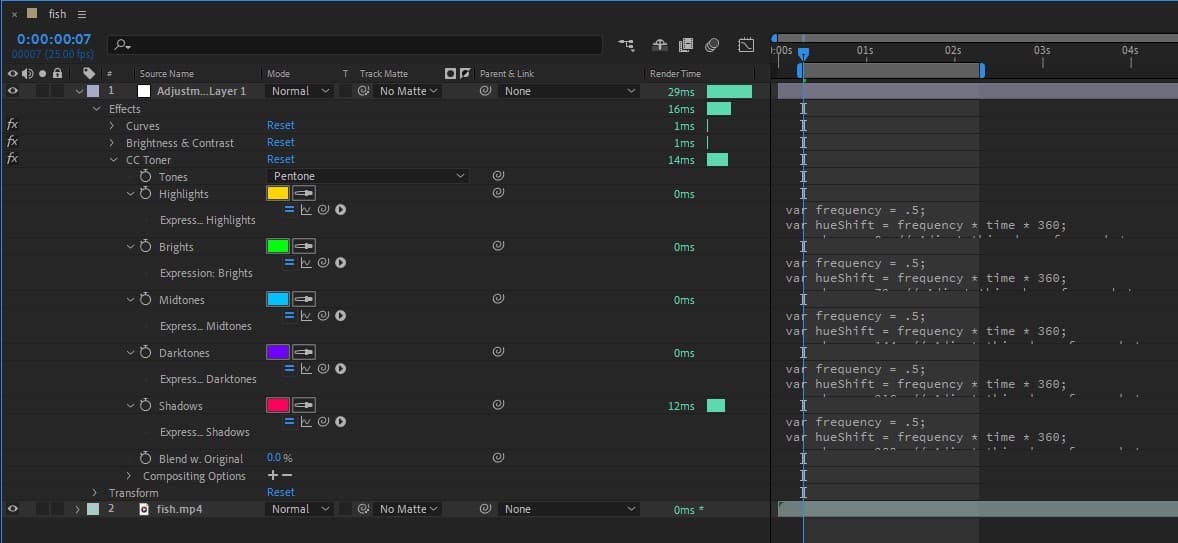The image size is (1178, 543).
Task: Show graph for Highlights expression
Action: (306, 210)
